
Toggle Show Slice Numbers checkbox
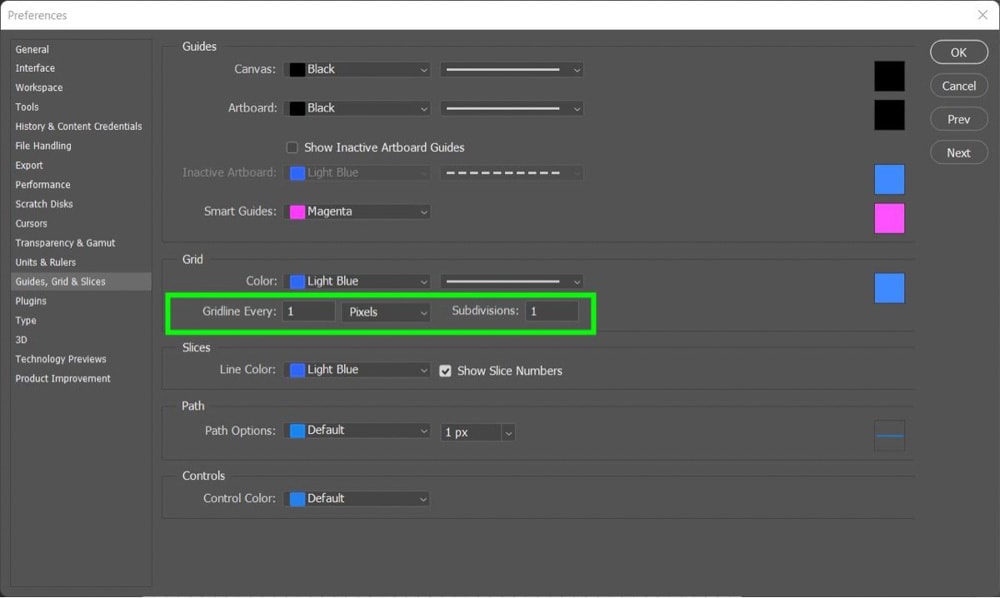(x=445, y=371)
